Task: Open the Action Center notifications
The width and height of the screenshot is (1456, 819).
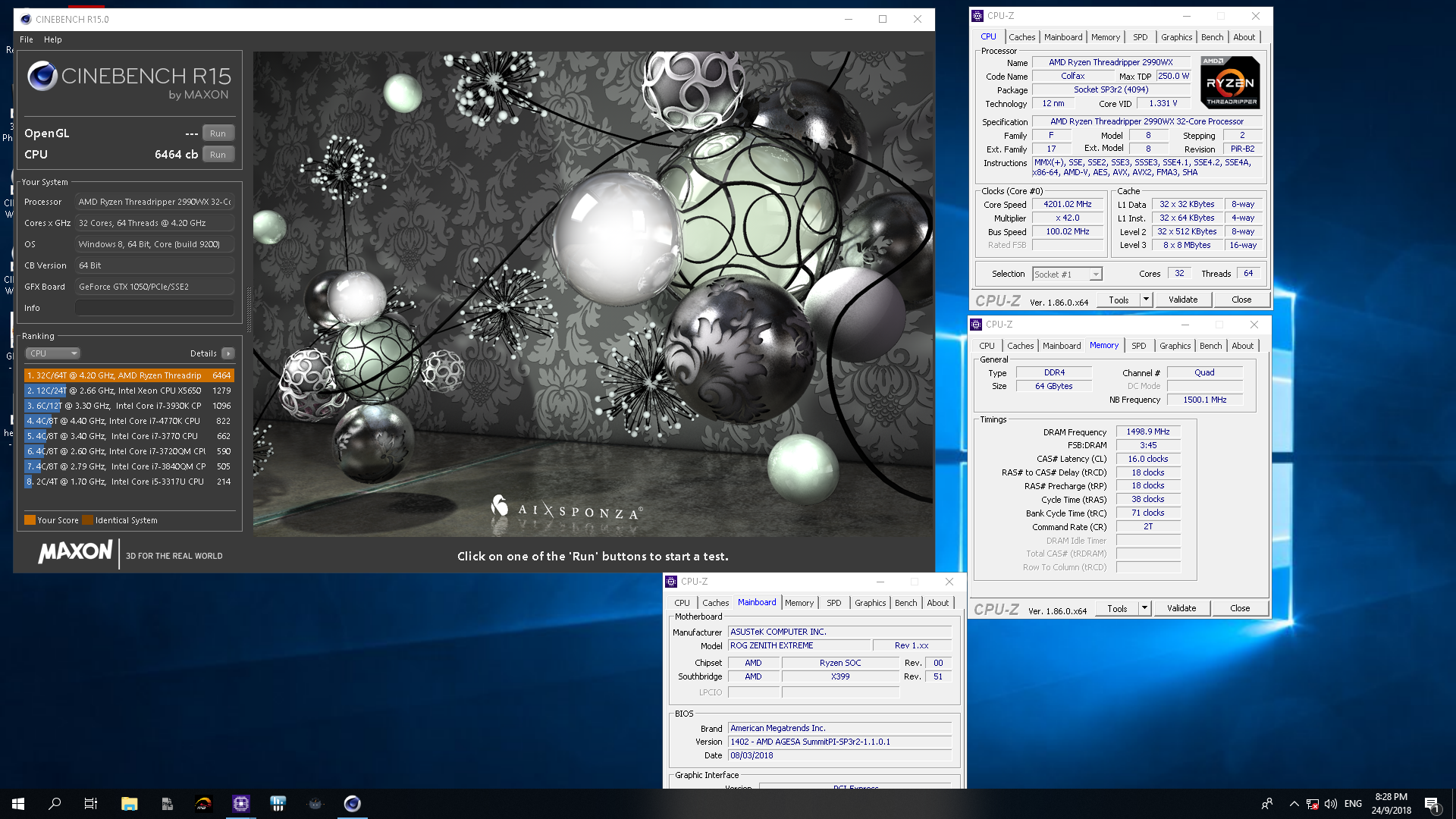Action: pyautogui.click(x=1432, y=804)
